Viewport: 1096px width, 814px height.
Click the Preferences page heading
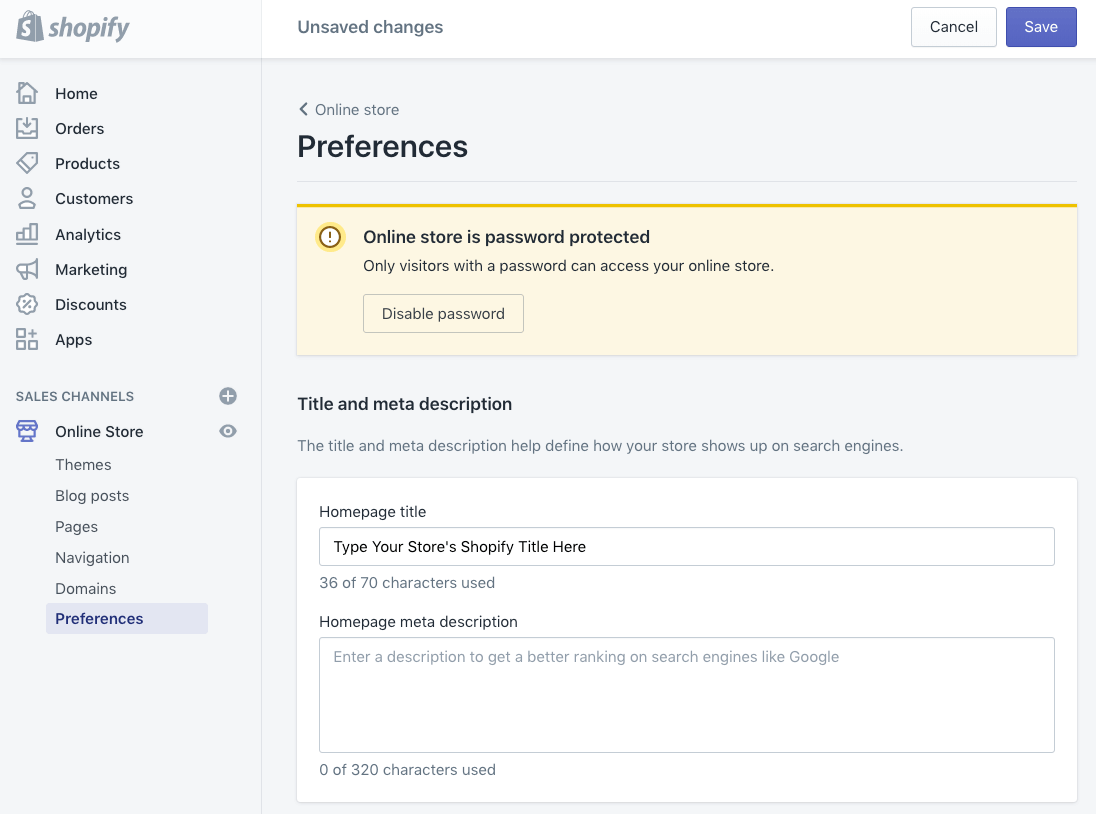382,147
